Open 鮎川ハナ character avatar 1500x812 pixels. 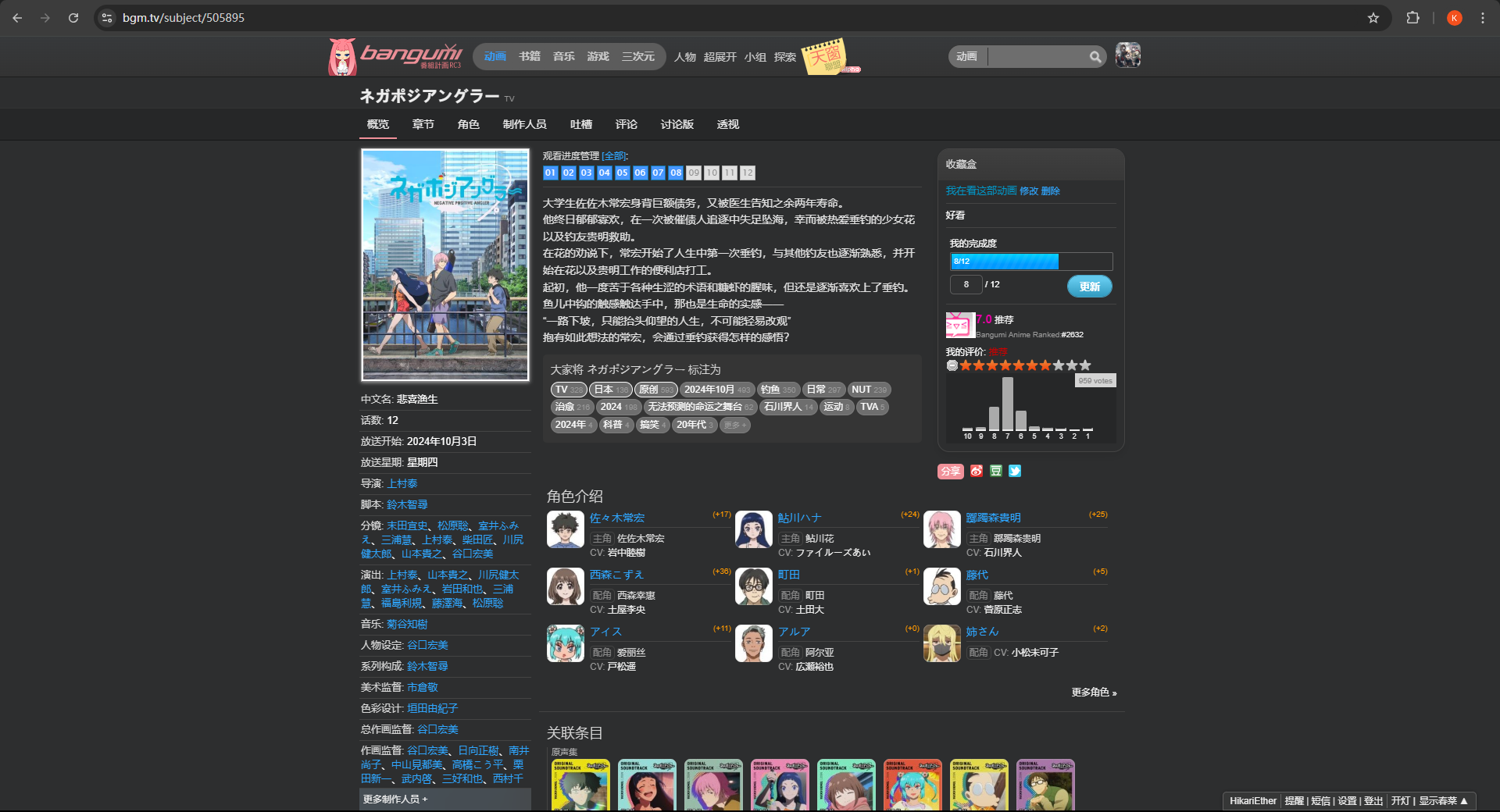(754, 529)
